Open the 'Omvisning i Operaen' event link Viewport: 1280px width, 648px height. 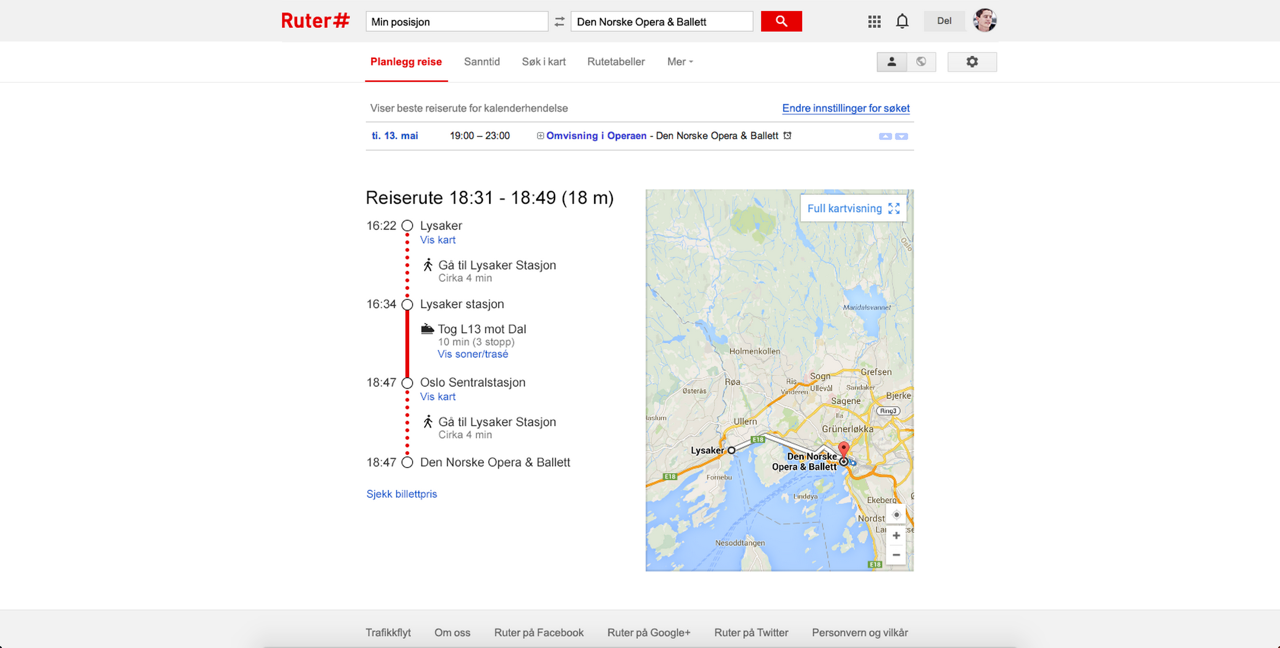point(596,136)
